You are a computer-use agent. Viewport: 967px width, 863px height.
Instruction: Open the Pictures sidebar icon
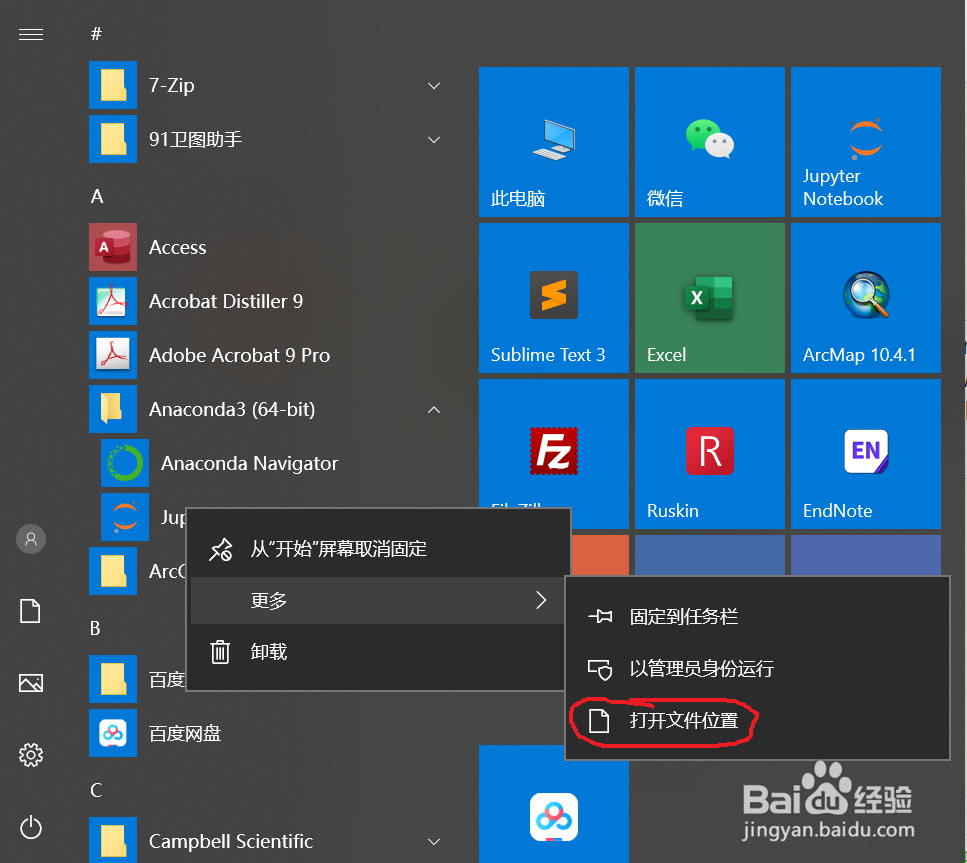pos(31,683)
